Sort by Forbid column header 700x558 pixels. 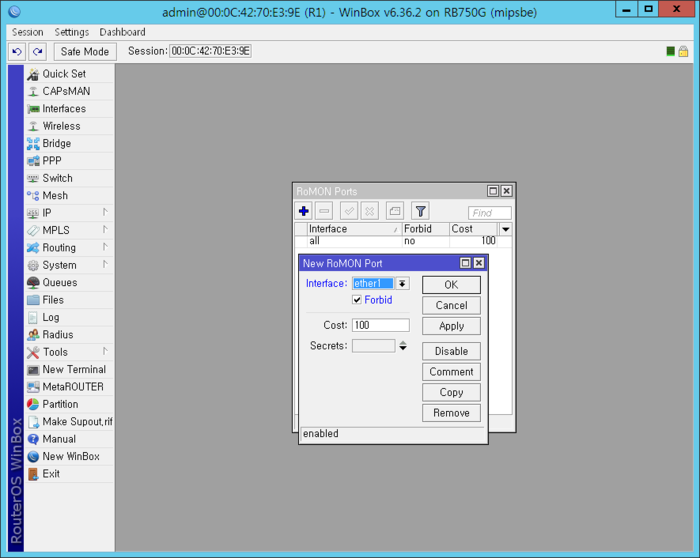point(425,229)
